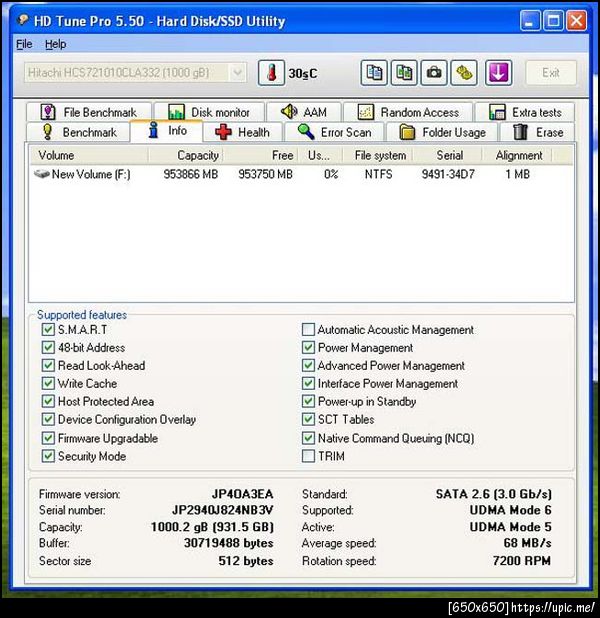The height and width of the screenshot is (618, 600).
Task: Minimize the HD Tune Pro window
Action: pyautogui.click(x=529, y=20)
